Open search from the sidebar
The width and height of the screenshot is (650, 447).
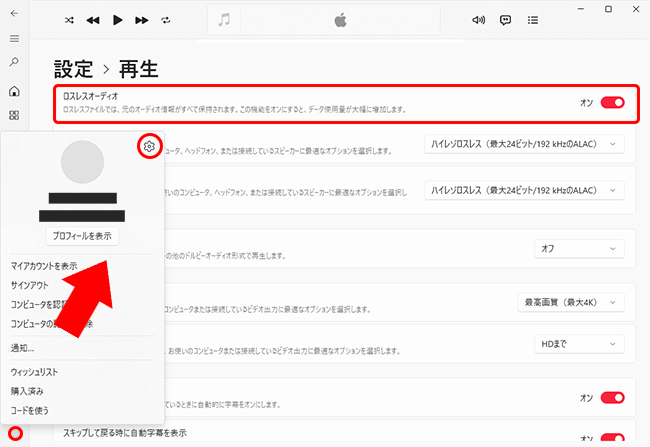tap(15, 62)
